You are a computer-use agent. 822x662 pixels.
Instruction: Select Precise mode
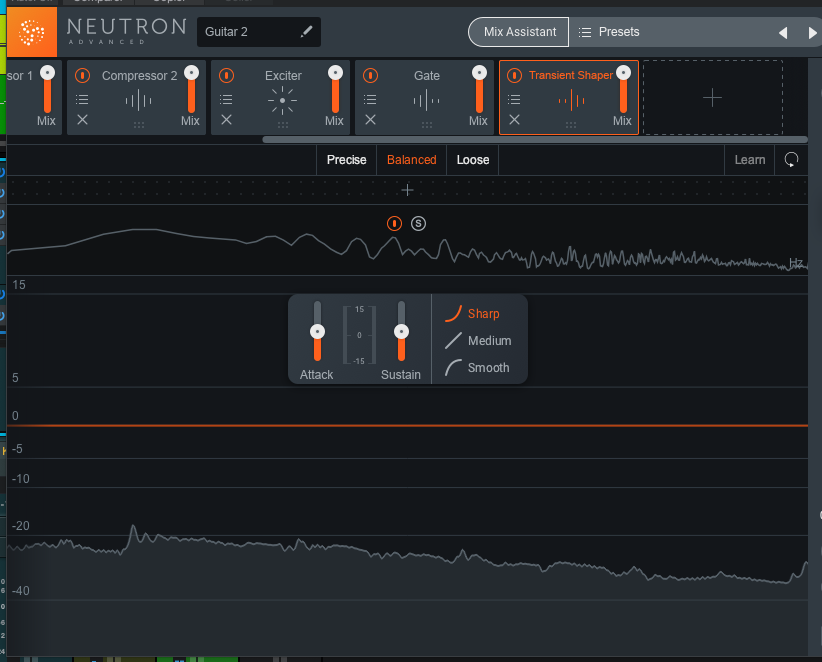click(347, 160)
